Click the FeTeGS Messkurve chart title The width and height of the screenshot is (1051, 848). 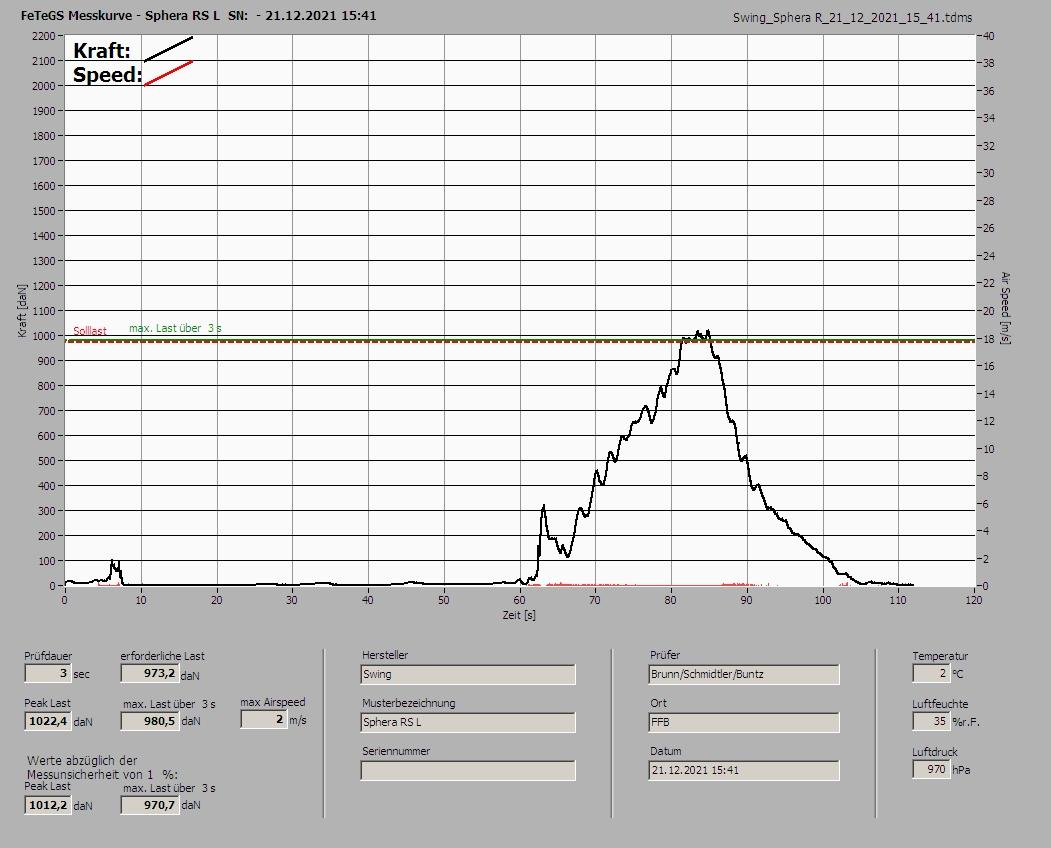pyautogui.click(x=198, y=15)
